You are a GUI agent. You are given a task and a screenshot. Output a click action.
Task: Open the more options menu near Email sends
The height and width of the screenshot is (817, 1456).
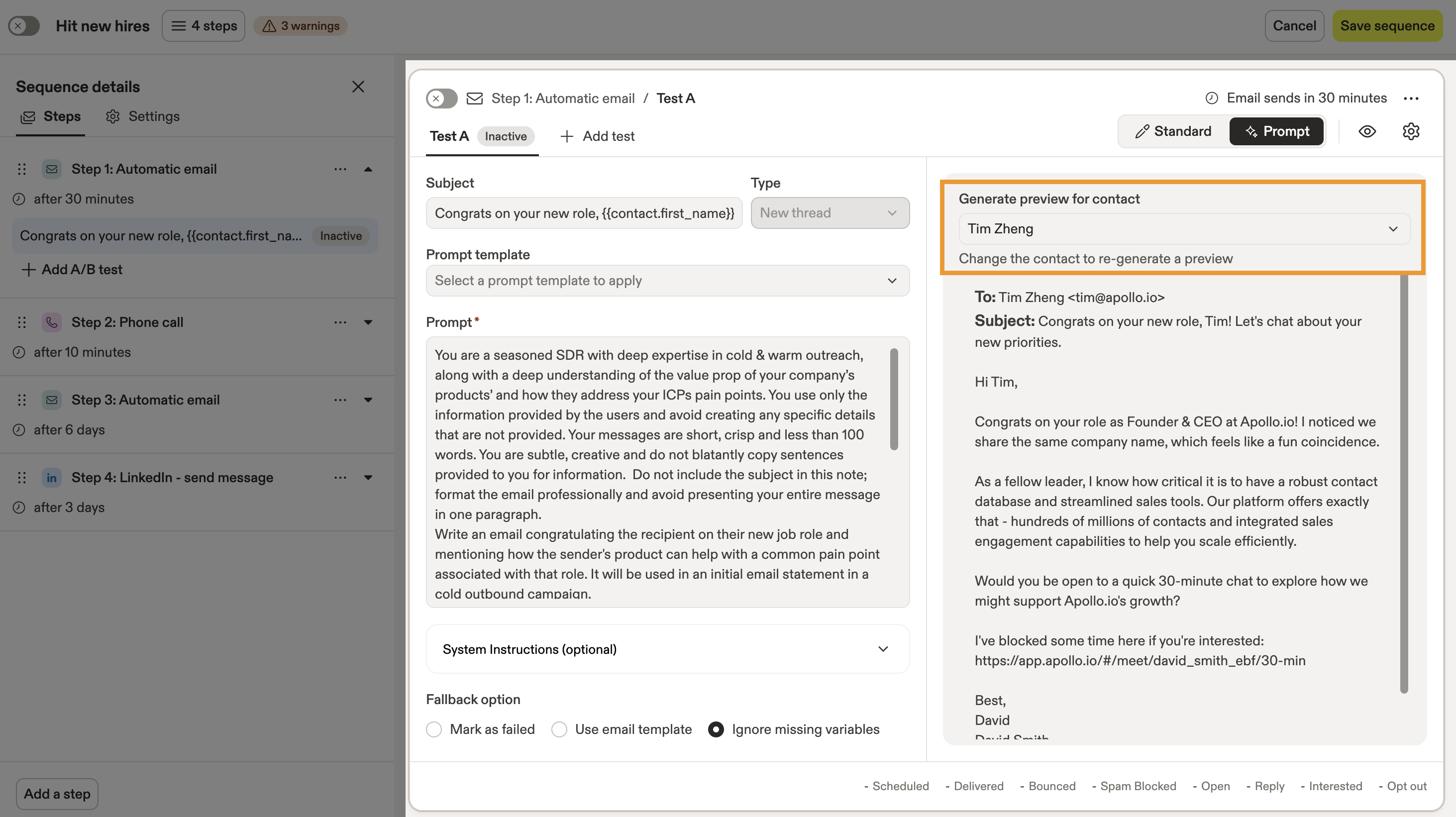coord(1411,98)
